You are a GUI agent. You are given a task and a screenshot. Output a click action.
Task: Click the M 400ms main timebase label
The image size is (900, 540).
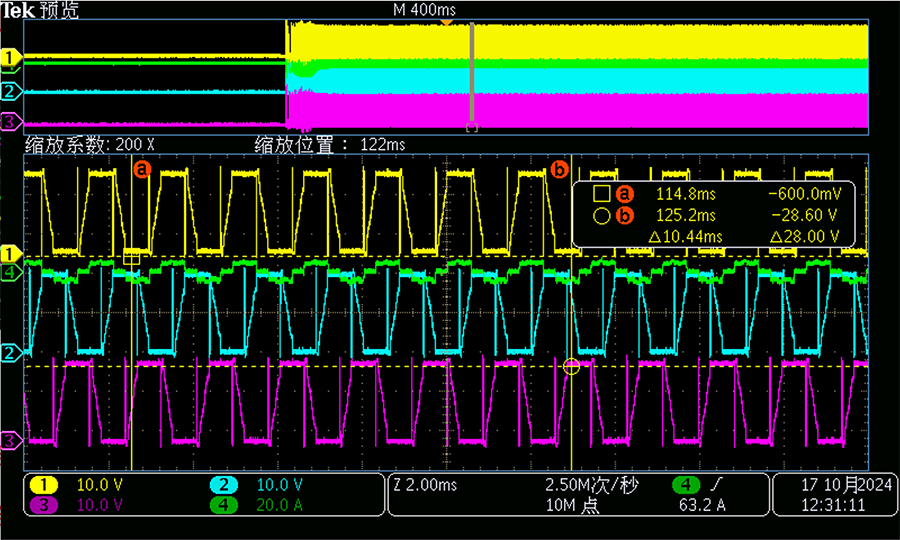click(x=424, y=9)
